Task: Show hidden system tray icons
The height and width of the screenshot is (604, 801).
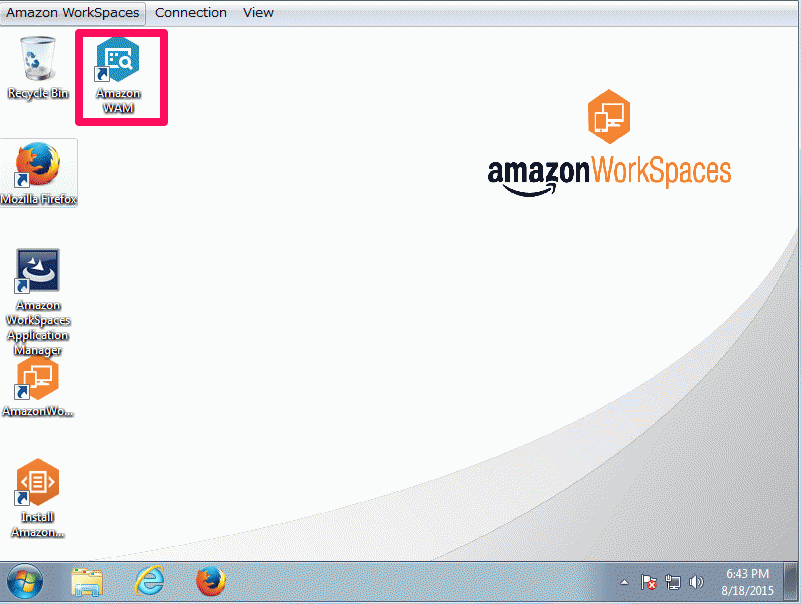Action: tap(624, 582)
